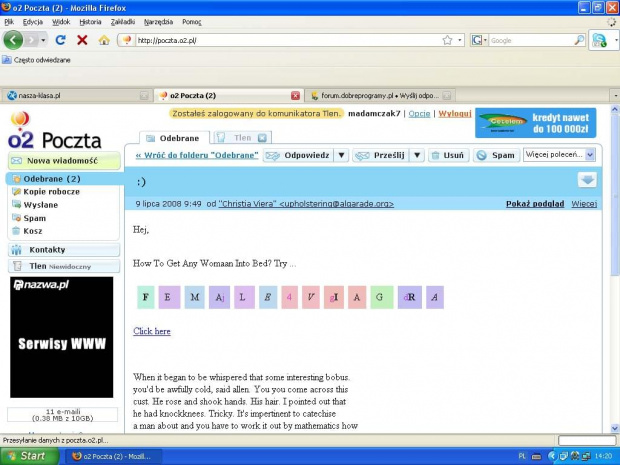Open the address bar history dropdown
The width and height of the screenshot is (620, 465).
tap(459, 40)
